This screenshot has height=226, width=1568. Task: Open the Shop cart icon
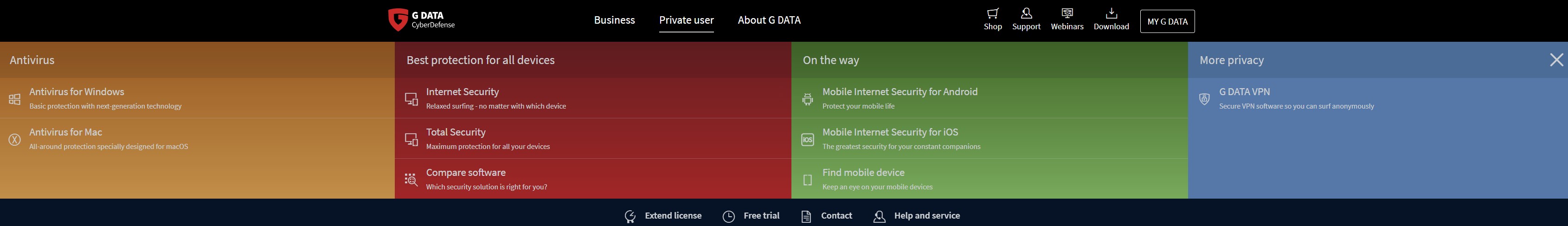[993, 13]
